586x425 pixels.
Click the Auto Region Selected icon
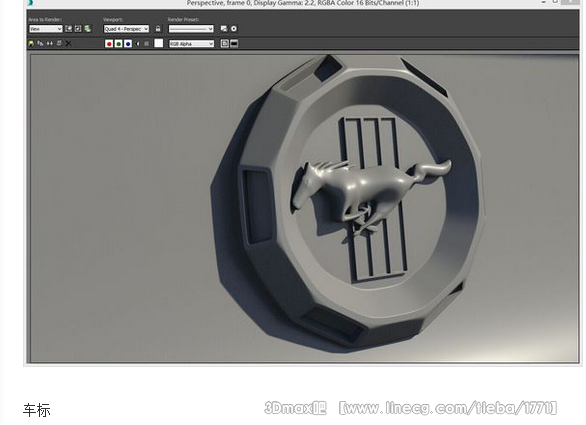[x=78, y=28]
